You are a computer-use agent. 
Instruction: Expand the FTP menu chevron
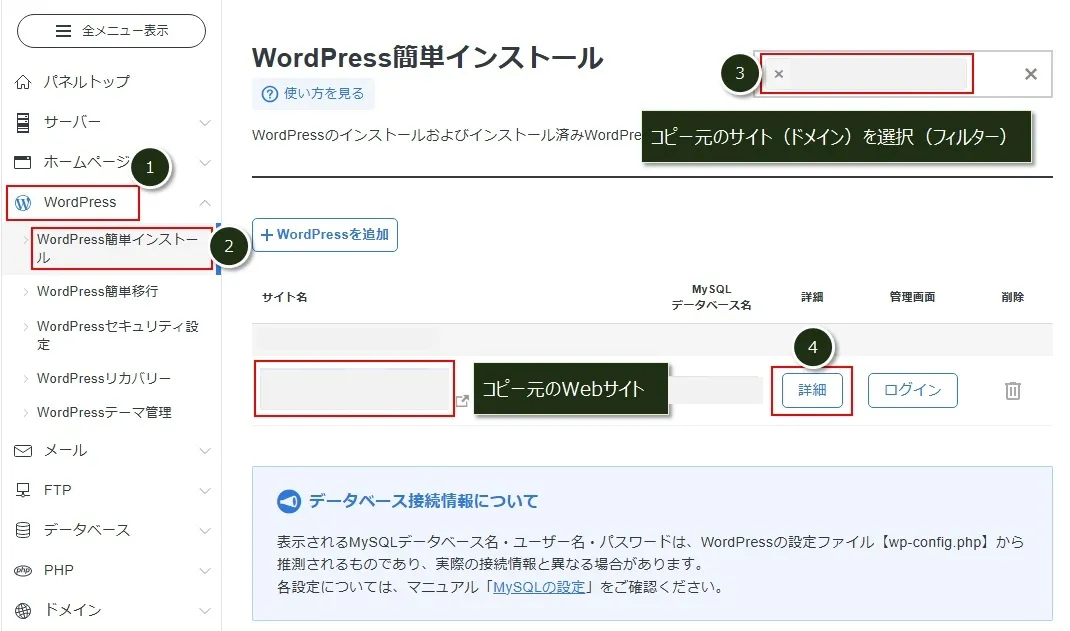205,490
